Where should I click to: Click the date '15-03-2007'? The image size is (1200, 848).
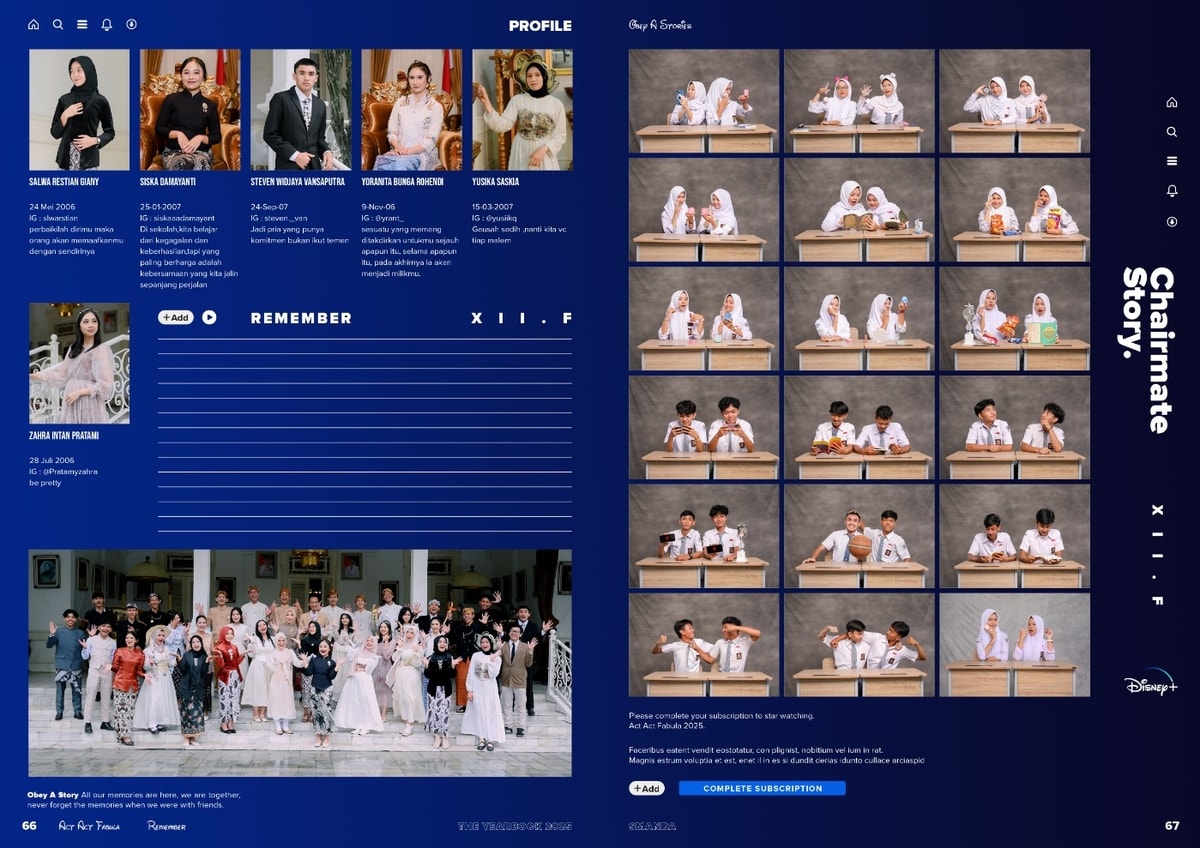[493, 206]
